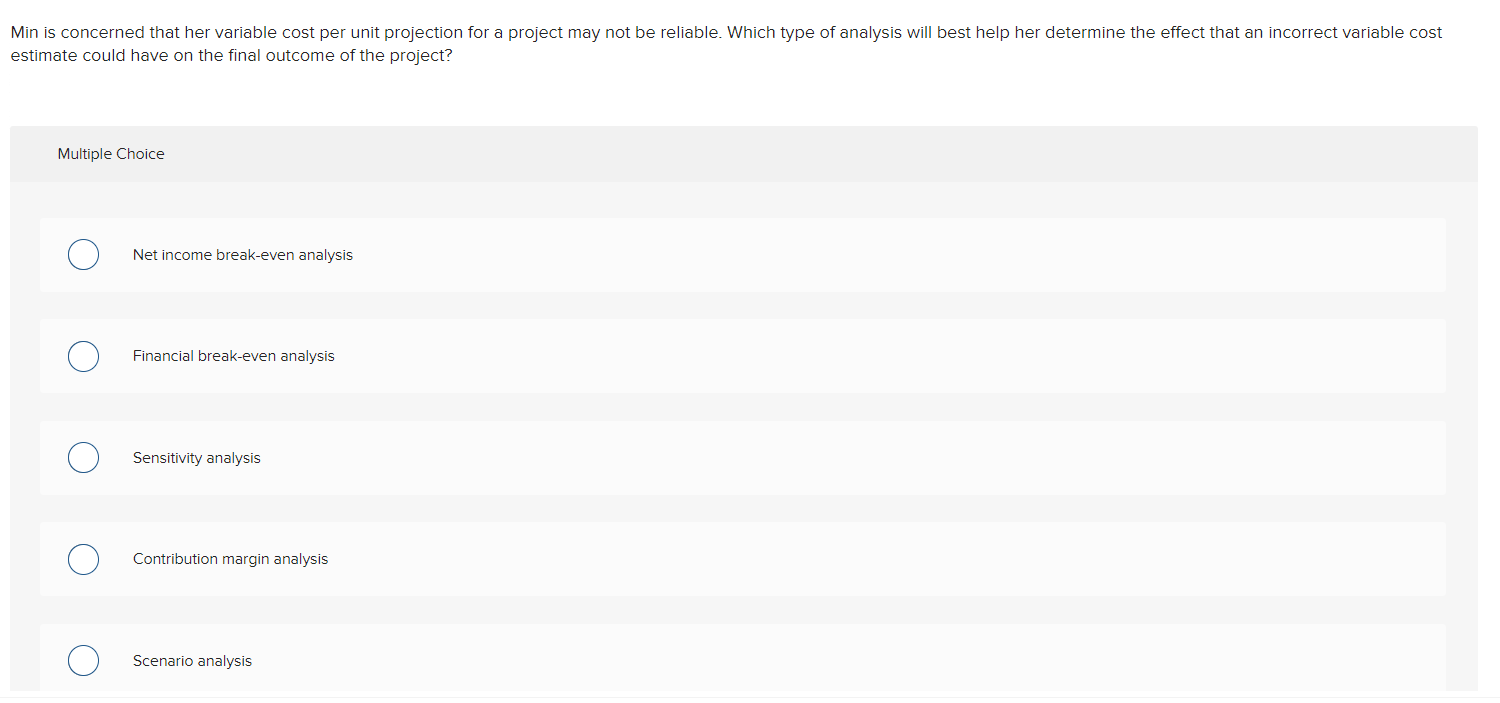
Task: Click the answer row containing Sensitivity analysis
Action: coord(700,457)
